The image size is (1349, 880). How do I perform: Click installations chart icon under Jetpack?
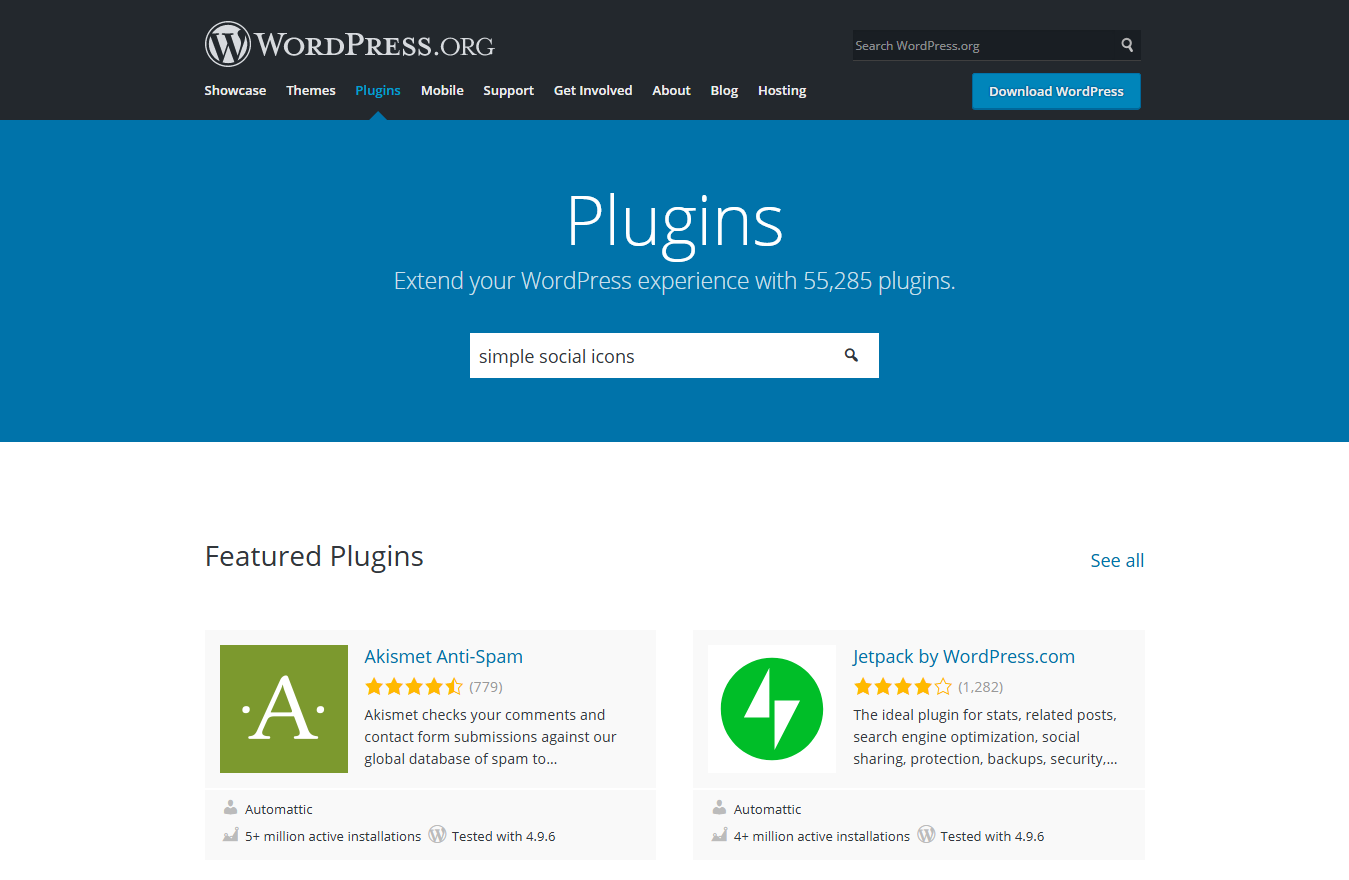[x=719, y=835]
